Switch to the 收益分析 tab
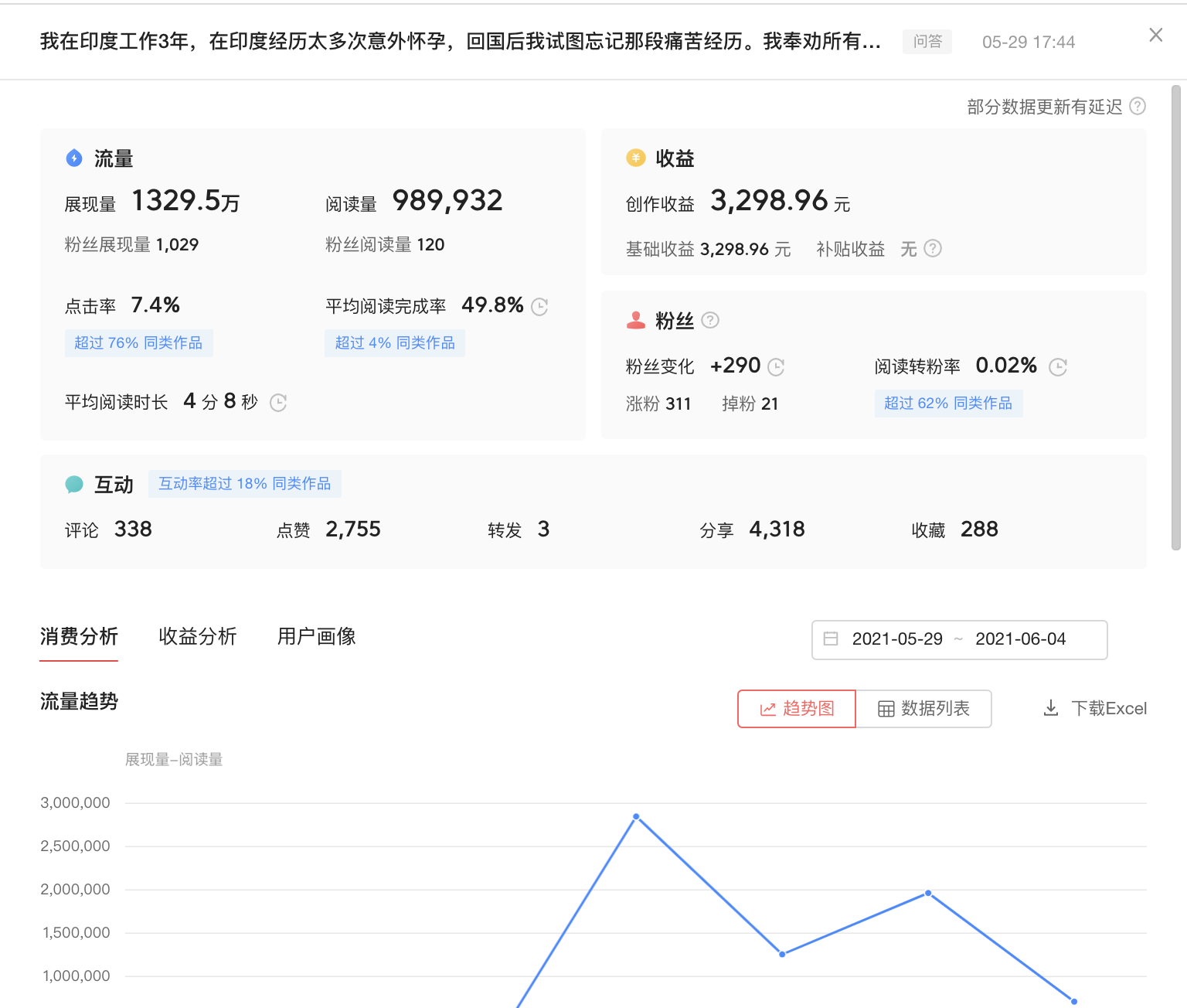The width and height of the screenshot is (1187, 1008). pyautogui.click(x=197, y=637)
